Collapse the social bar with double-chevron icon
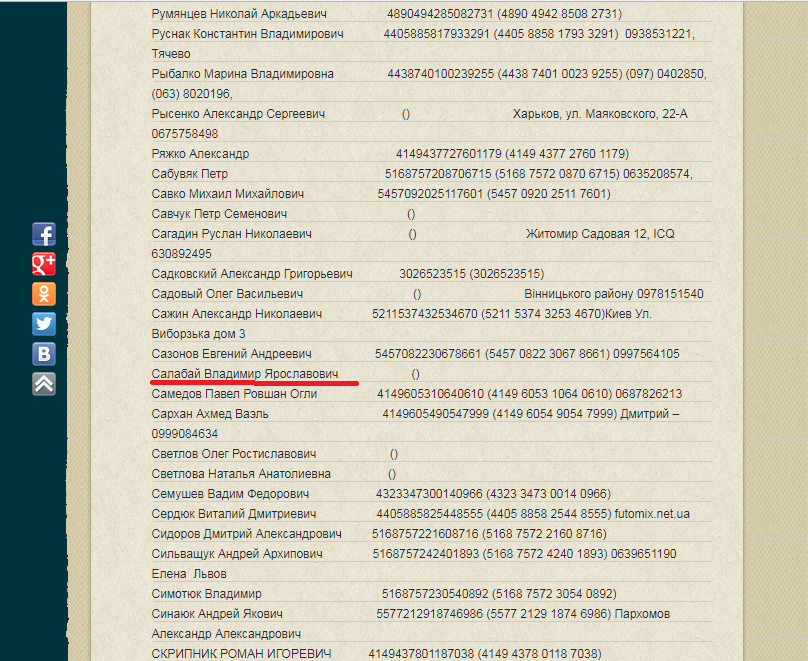 click(x=44, y=384)
